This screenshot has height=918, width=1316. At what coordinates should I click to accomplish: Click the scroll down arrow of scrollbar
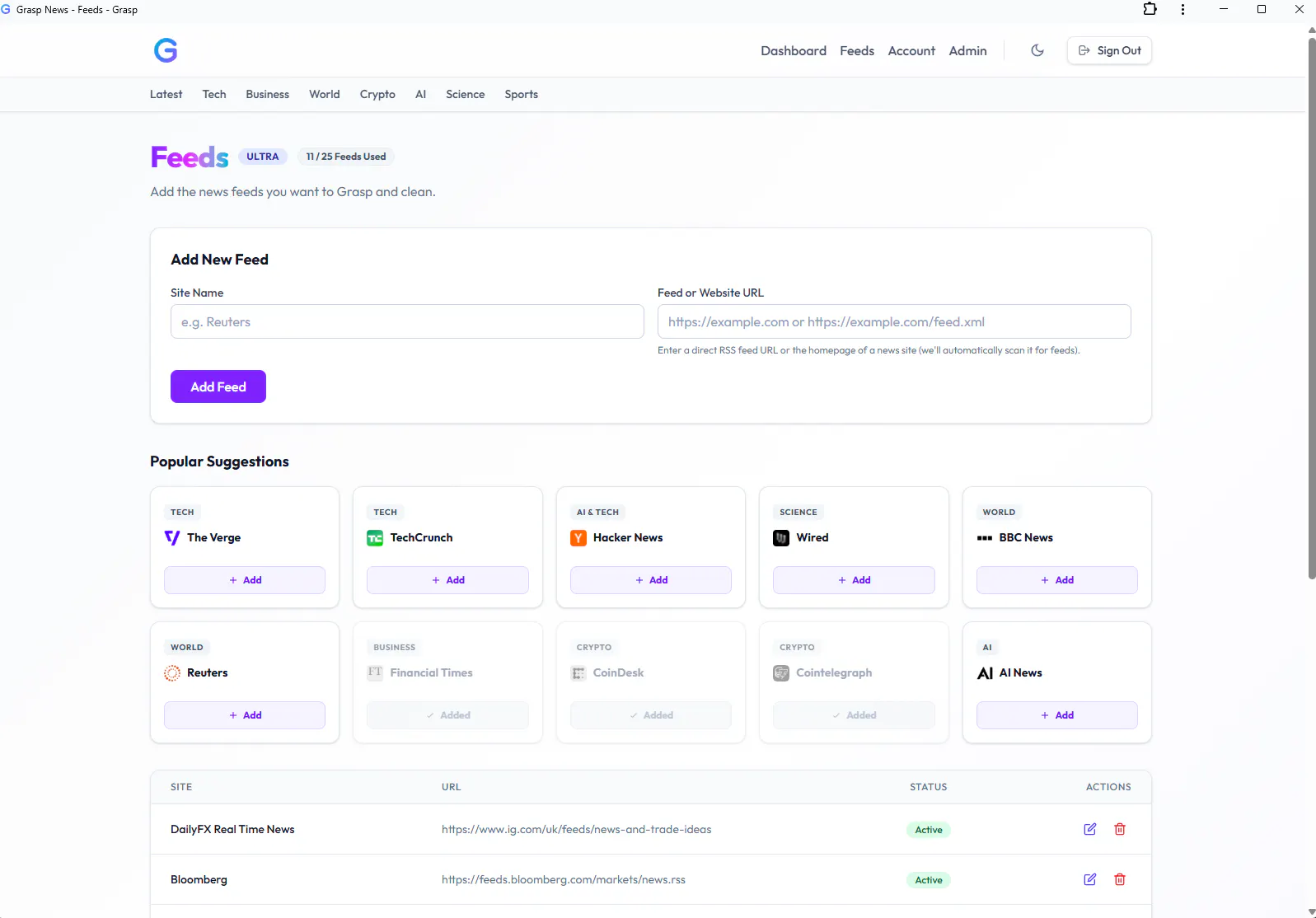click(1312, 912)
